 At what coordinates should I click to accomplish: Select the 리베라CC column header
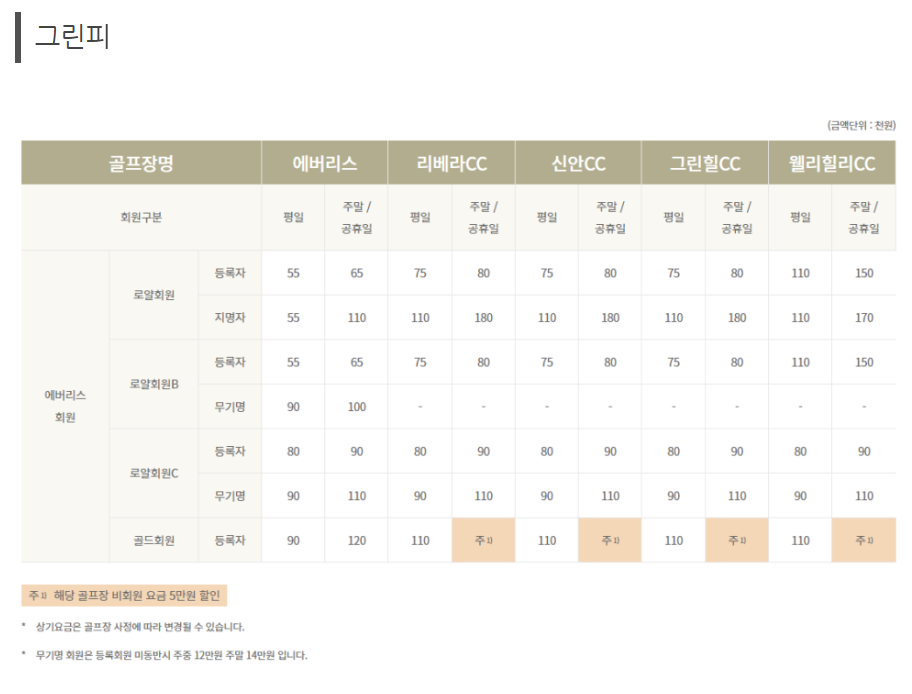coord(451,163)
